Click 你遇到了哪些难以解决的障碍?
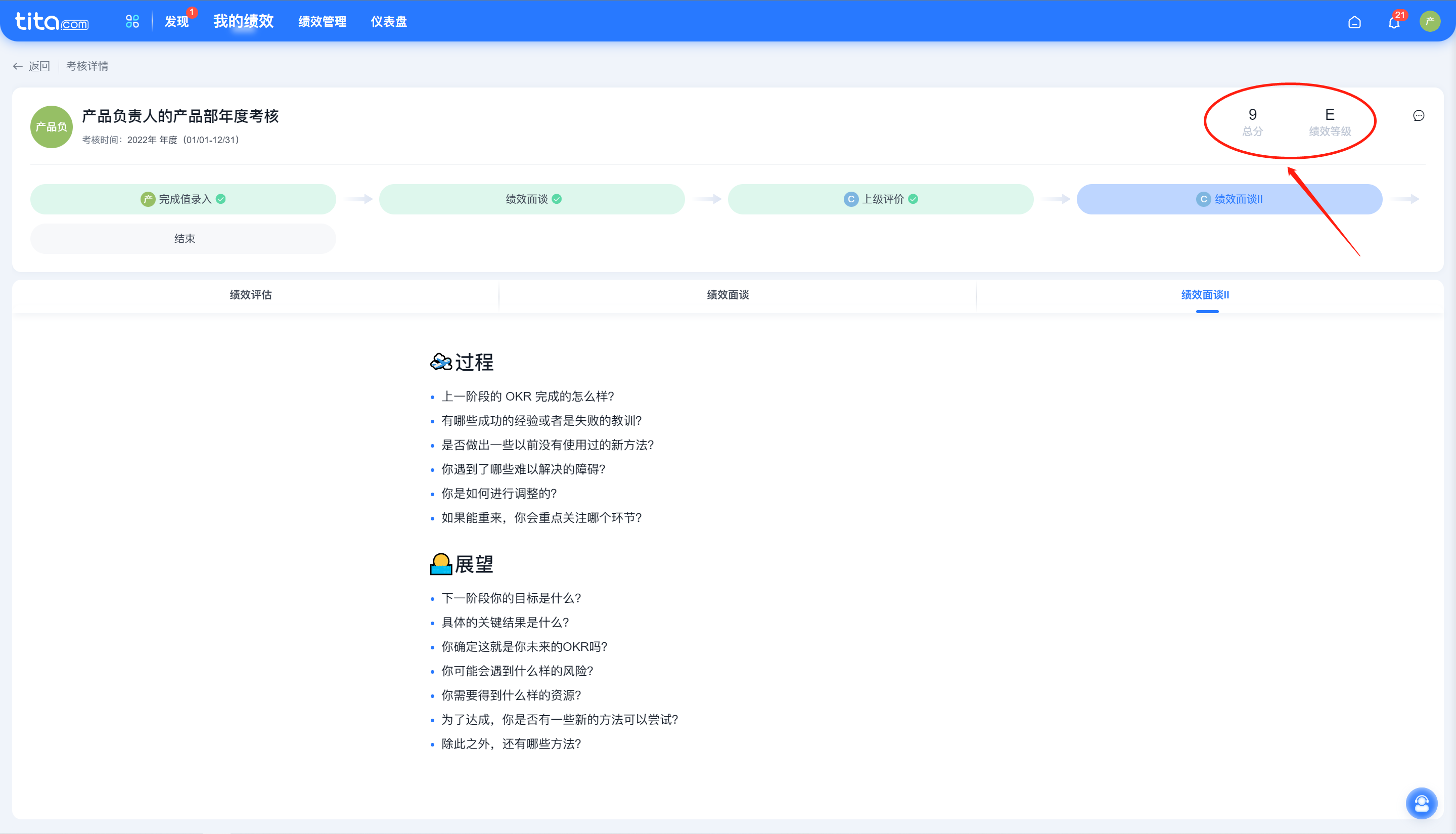This screenshot has height=834, width=1456. [x=523, y=469]
